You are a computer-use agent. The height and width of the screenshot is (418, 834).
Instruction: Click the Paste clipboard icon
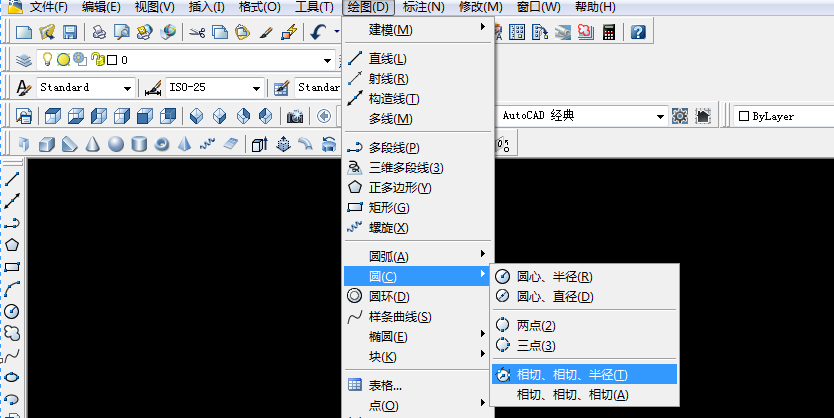[x=243, y=32]
